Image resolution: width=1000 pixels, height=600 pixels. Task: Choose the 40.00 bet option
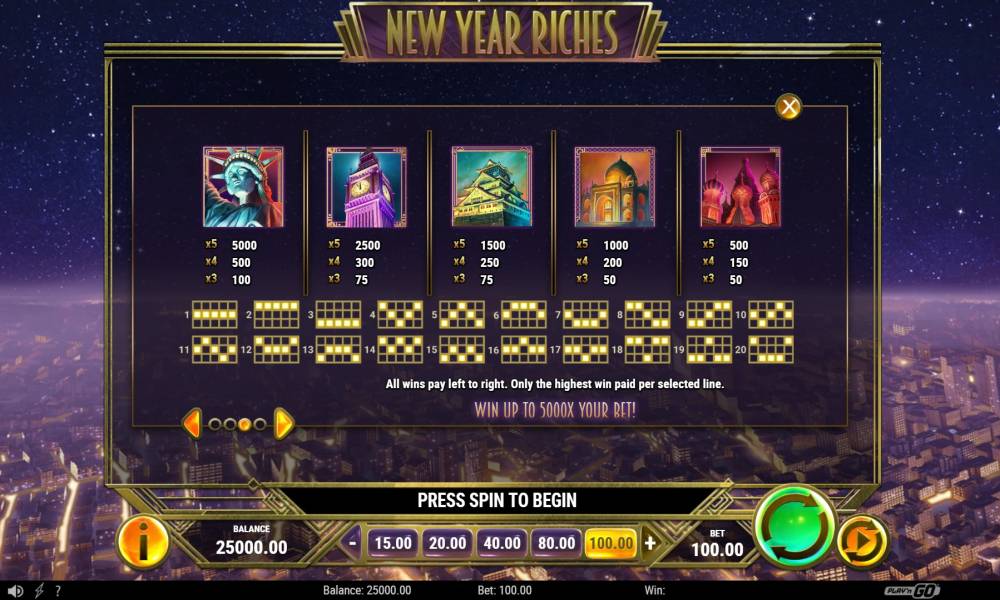[x=502, y=543]
